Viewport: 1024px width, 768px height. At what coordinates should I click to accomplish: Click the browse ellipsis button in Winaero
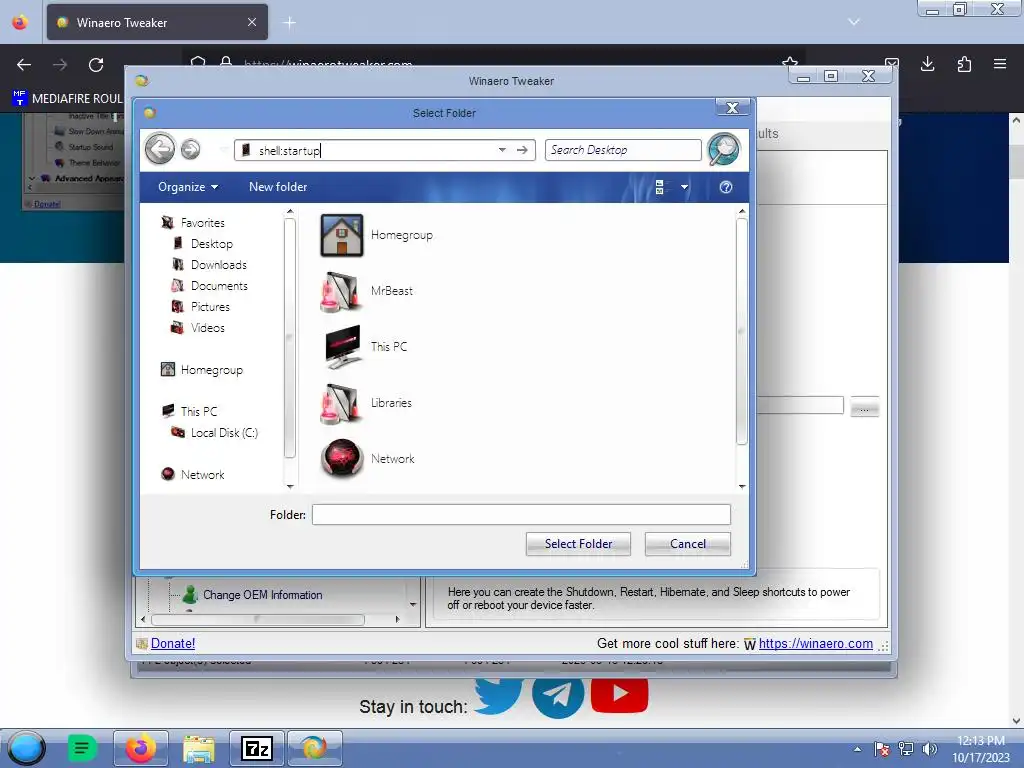tap(865, 407)
